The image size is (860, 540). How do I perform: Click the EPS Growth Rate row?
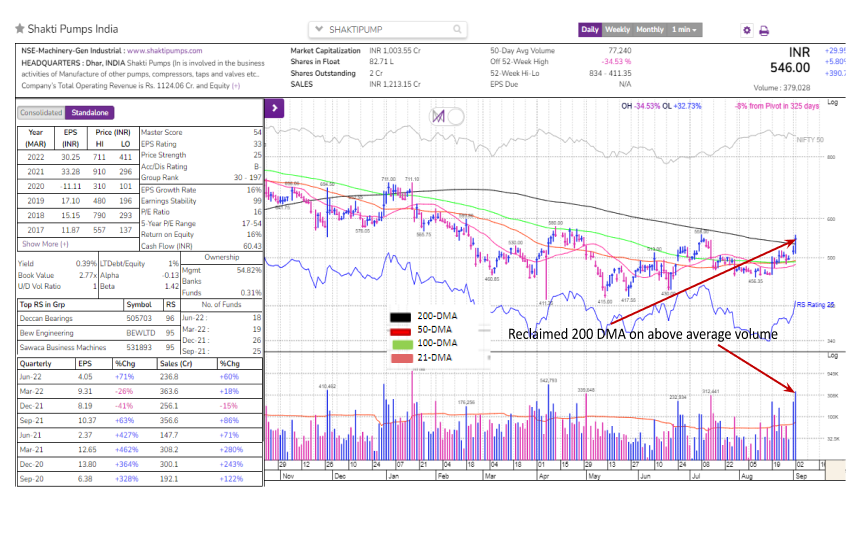(201, 190)
